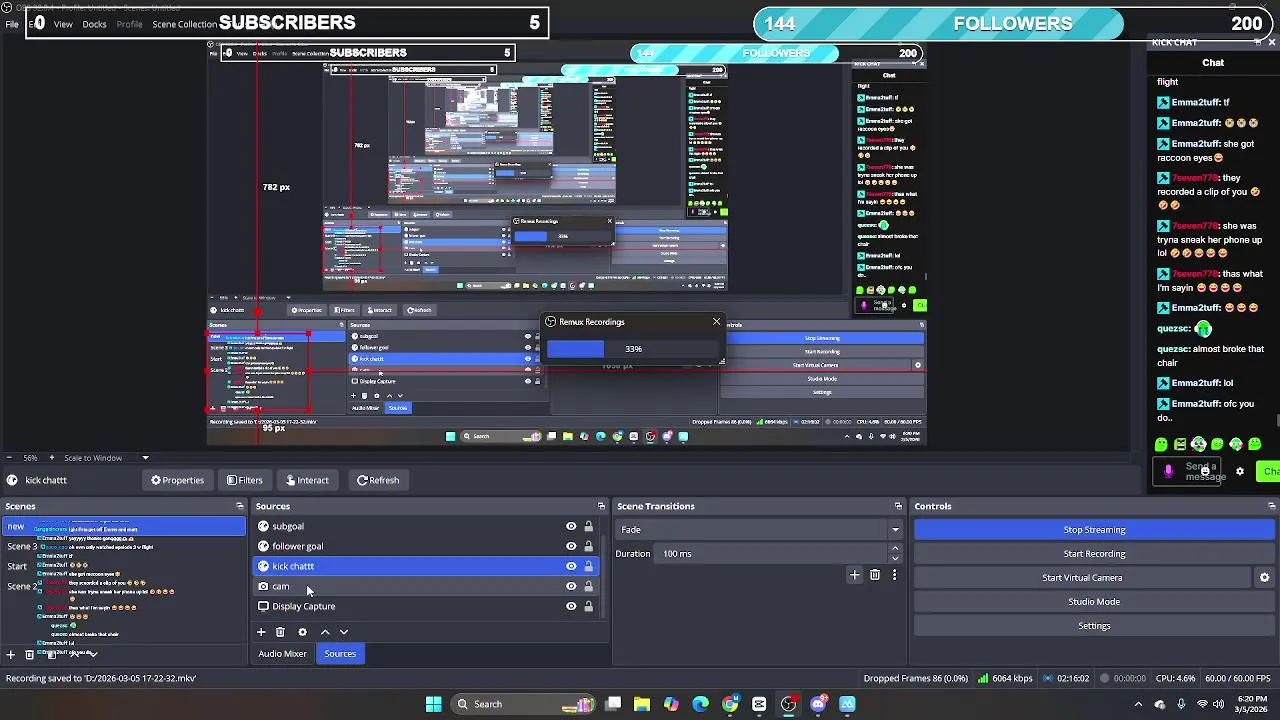Viewport: 1280px width, 720px height.
Task: Select the subgoal source
Action: pyautogui.click(x=425, y=526)
